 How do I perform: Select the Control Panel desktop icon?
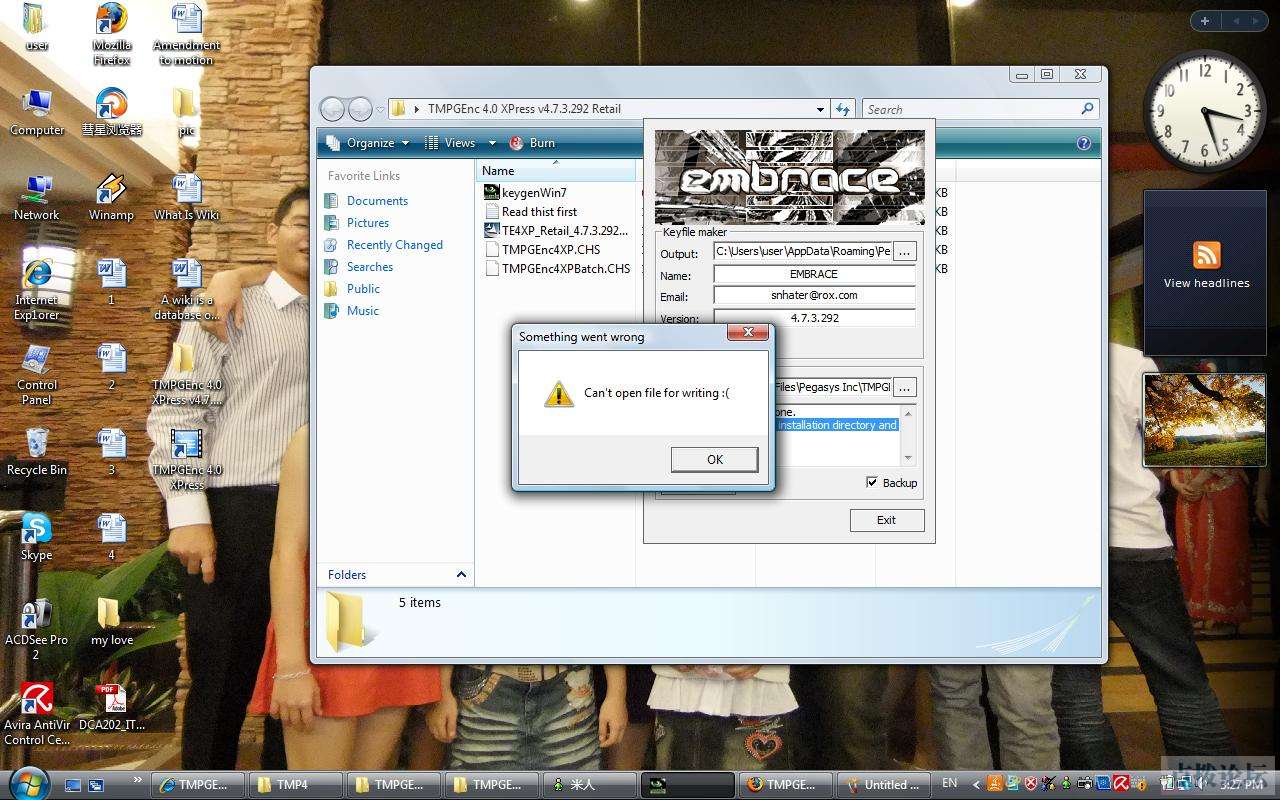[37, 374]
